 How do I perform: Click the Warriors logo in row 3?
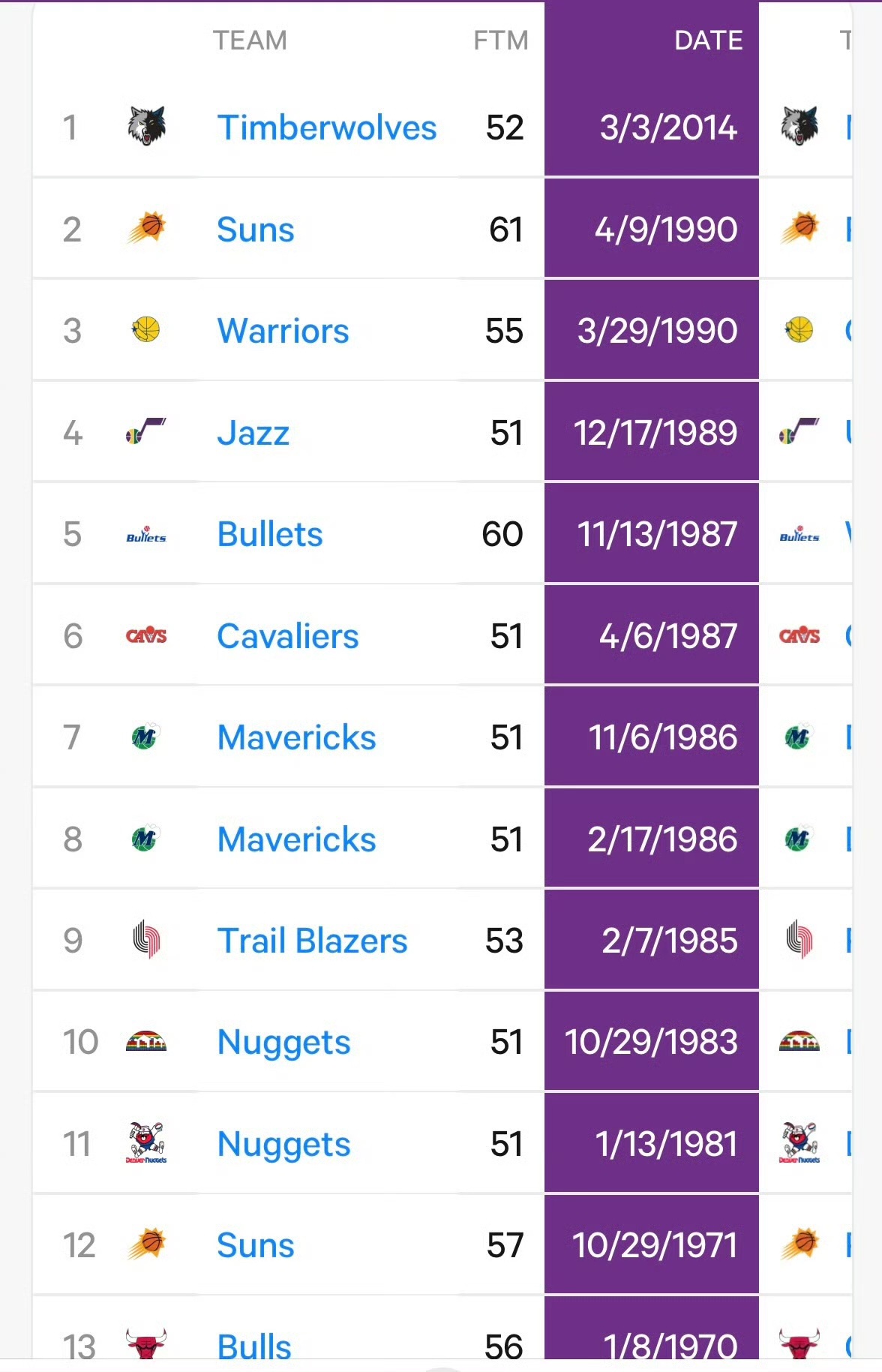[x=146, y=329]
